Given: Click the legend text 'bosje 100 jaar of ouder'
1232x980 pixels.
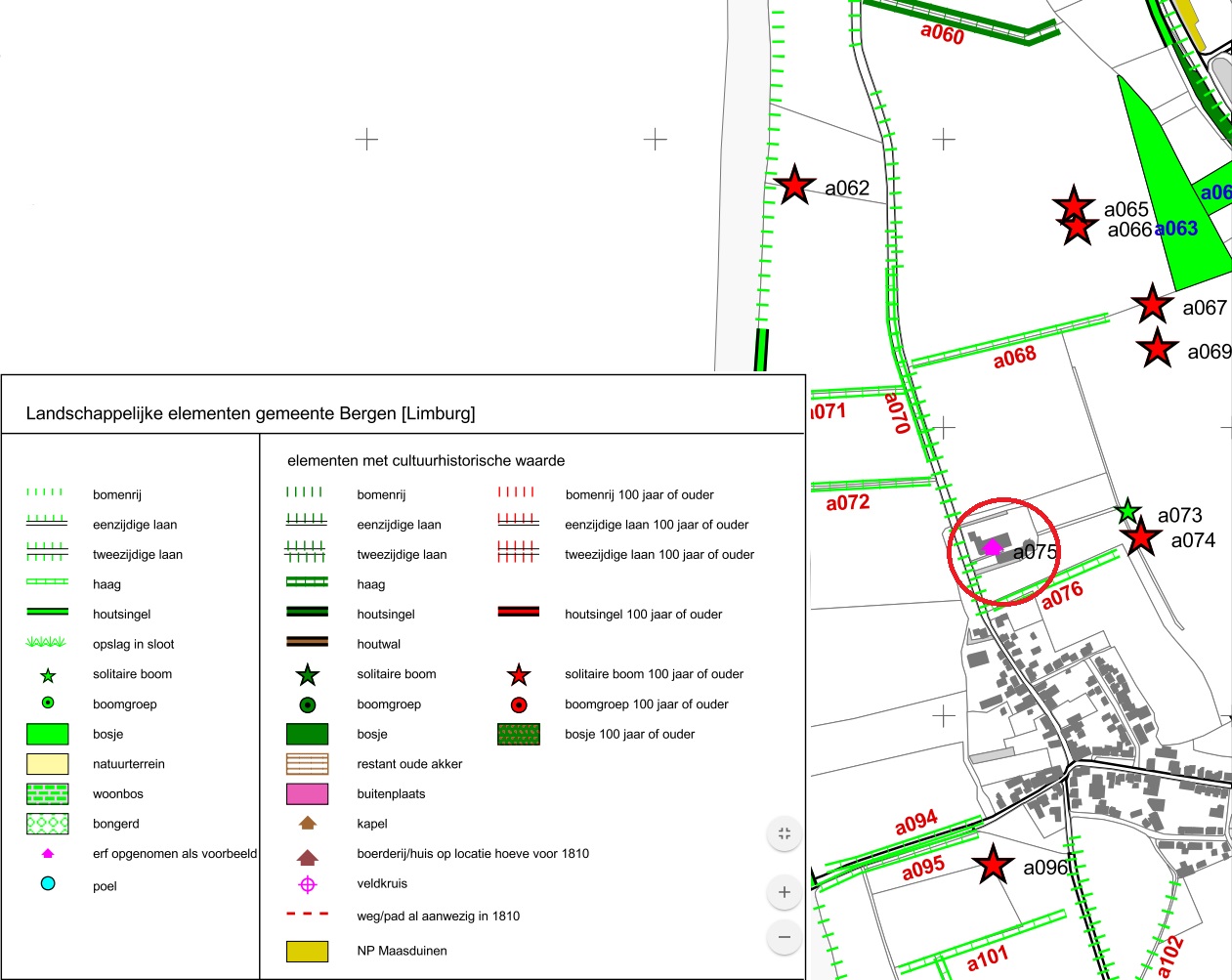Looking at the screenshot, I should (x=630, y=735).
